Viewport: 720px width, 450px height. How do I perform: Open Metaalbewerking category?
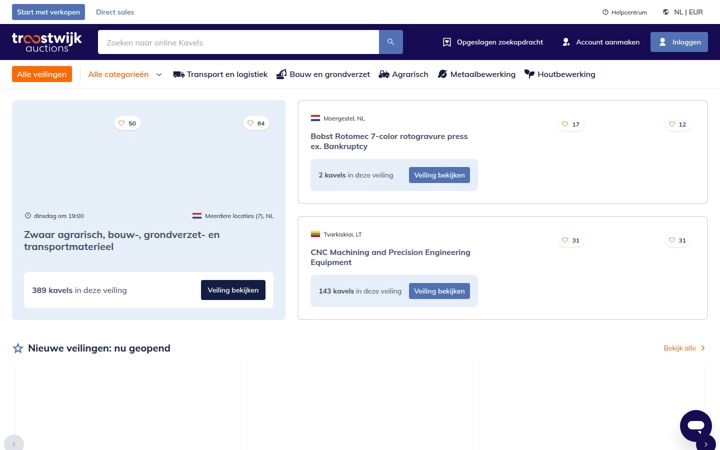(477, 74)
